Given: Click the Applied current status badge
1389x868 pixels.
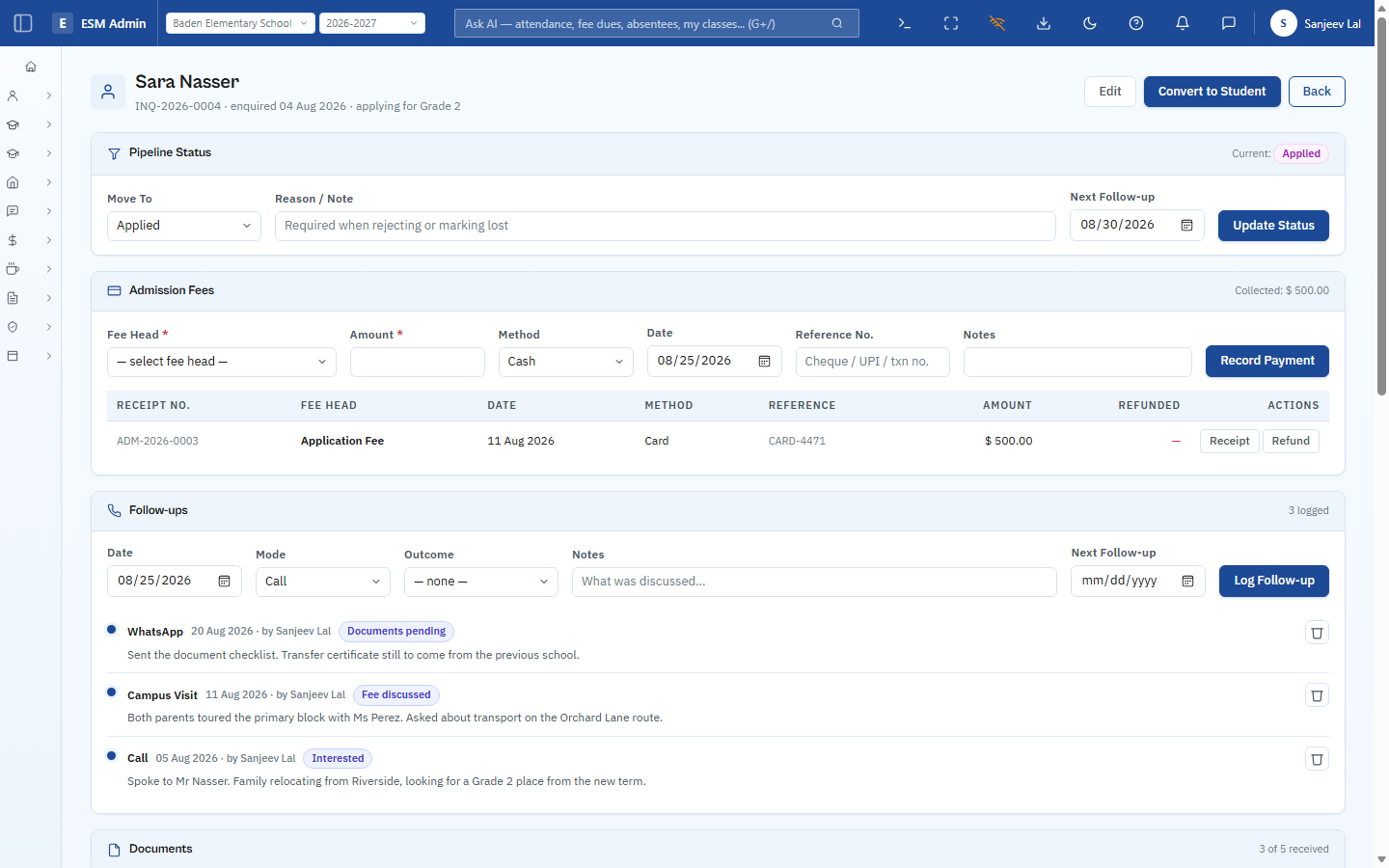Looking at the screenshot, I should (x=1301, y=153).
